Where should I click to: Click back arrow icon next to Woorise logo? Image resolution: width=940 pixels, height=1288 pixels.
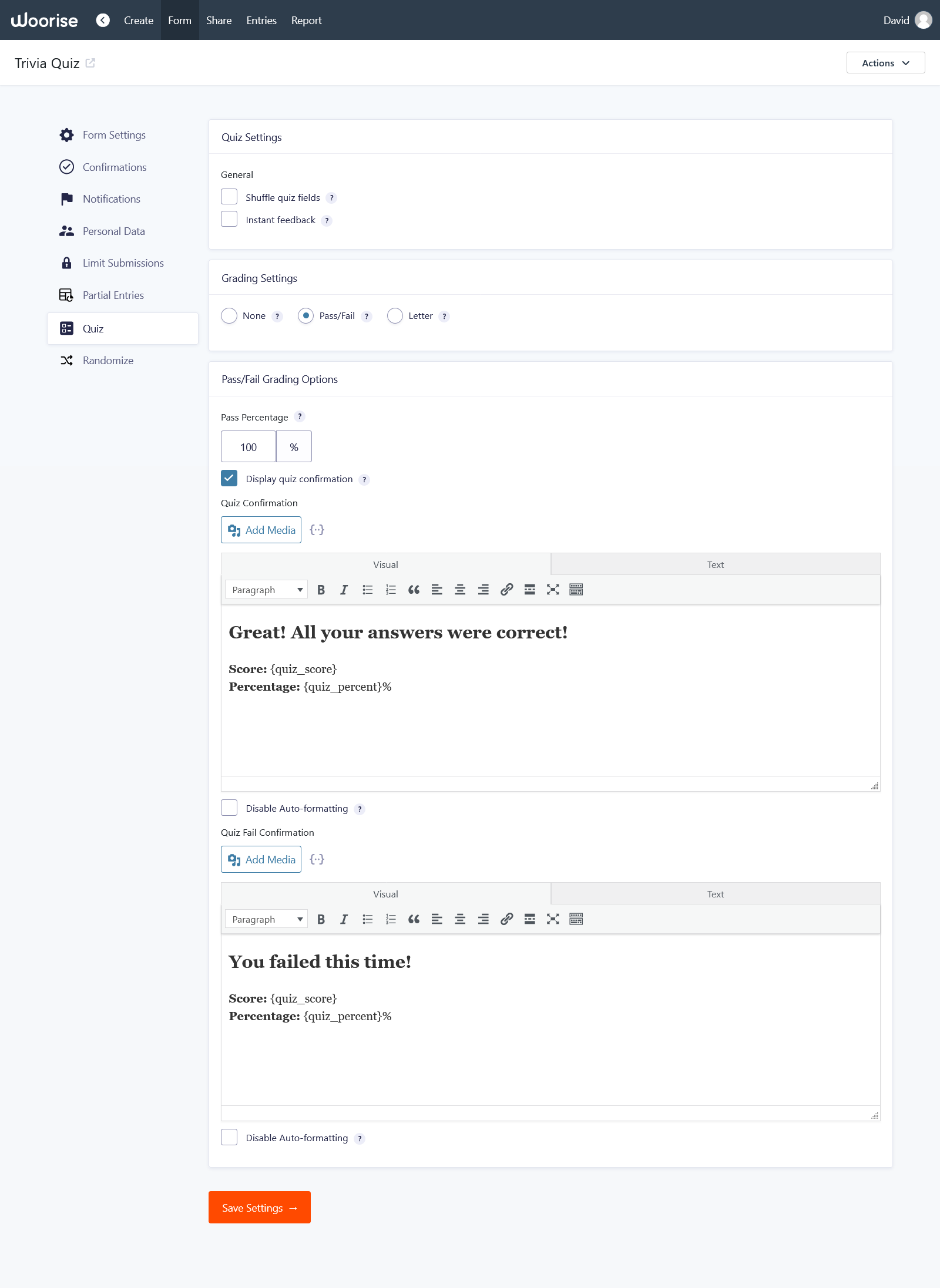[103, 21]
